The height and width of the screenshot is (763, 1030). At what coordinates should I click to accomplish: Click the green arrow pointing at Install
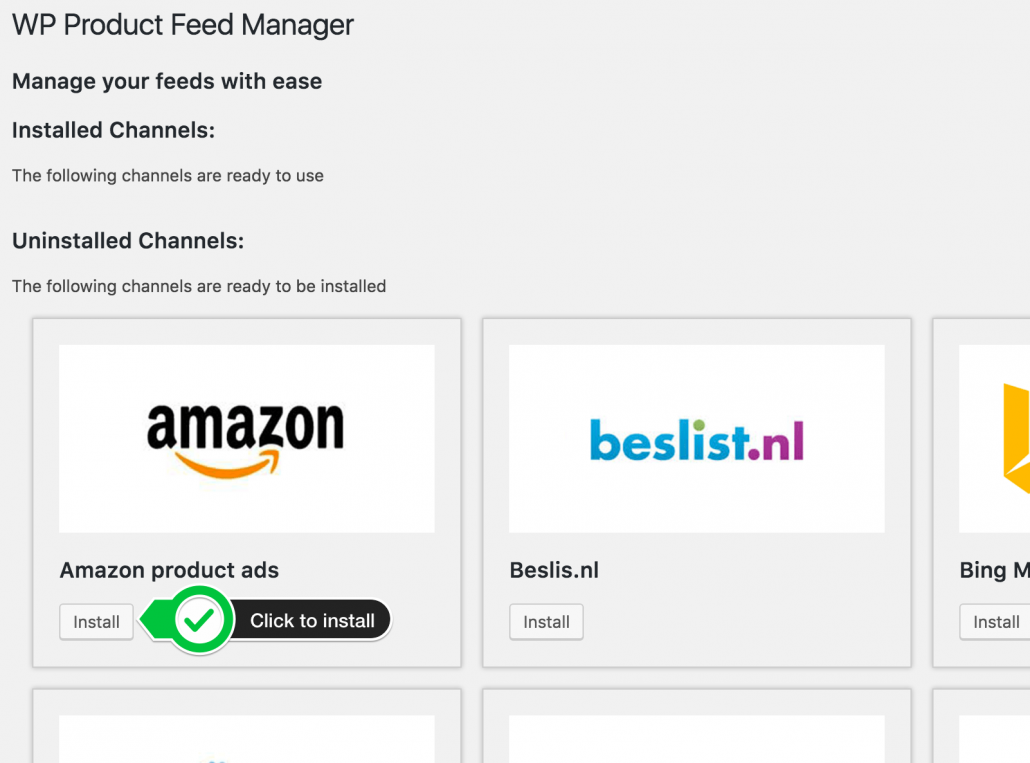[153, 621]
